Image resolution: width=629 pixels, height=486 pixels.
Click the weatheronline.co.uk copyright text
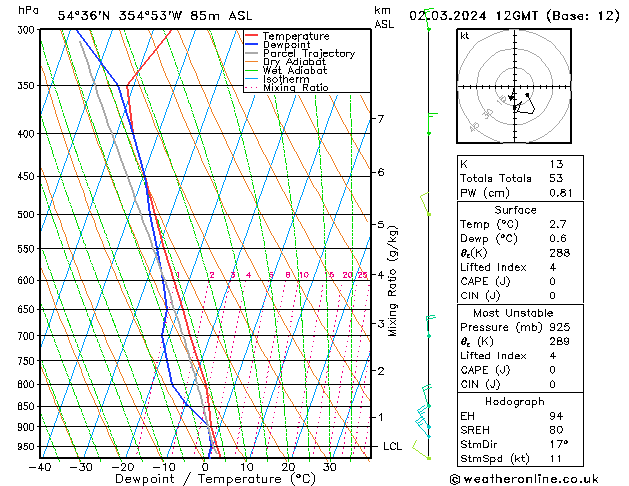[524, 479]
